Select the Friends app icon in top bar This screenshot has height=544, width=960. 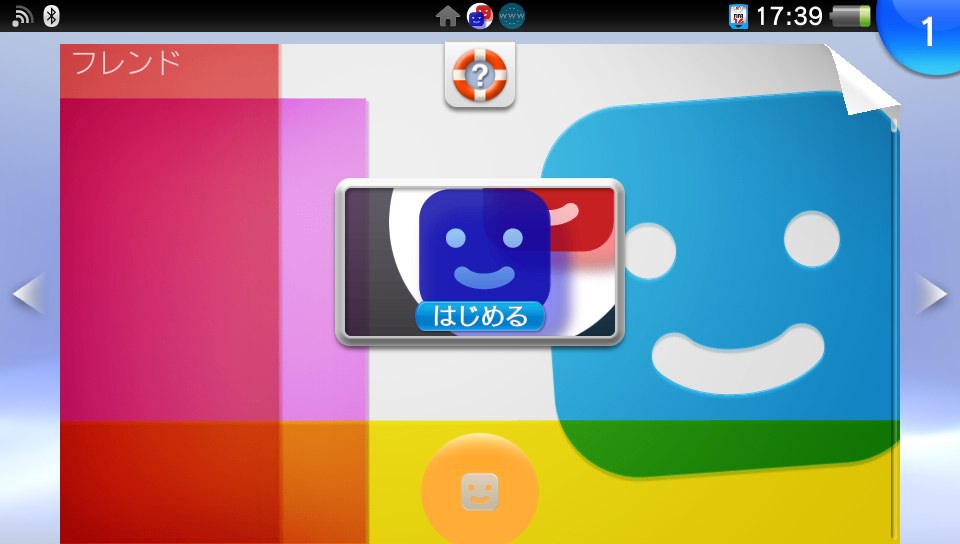(x=480, y=16)
